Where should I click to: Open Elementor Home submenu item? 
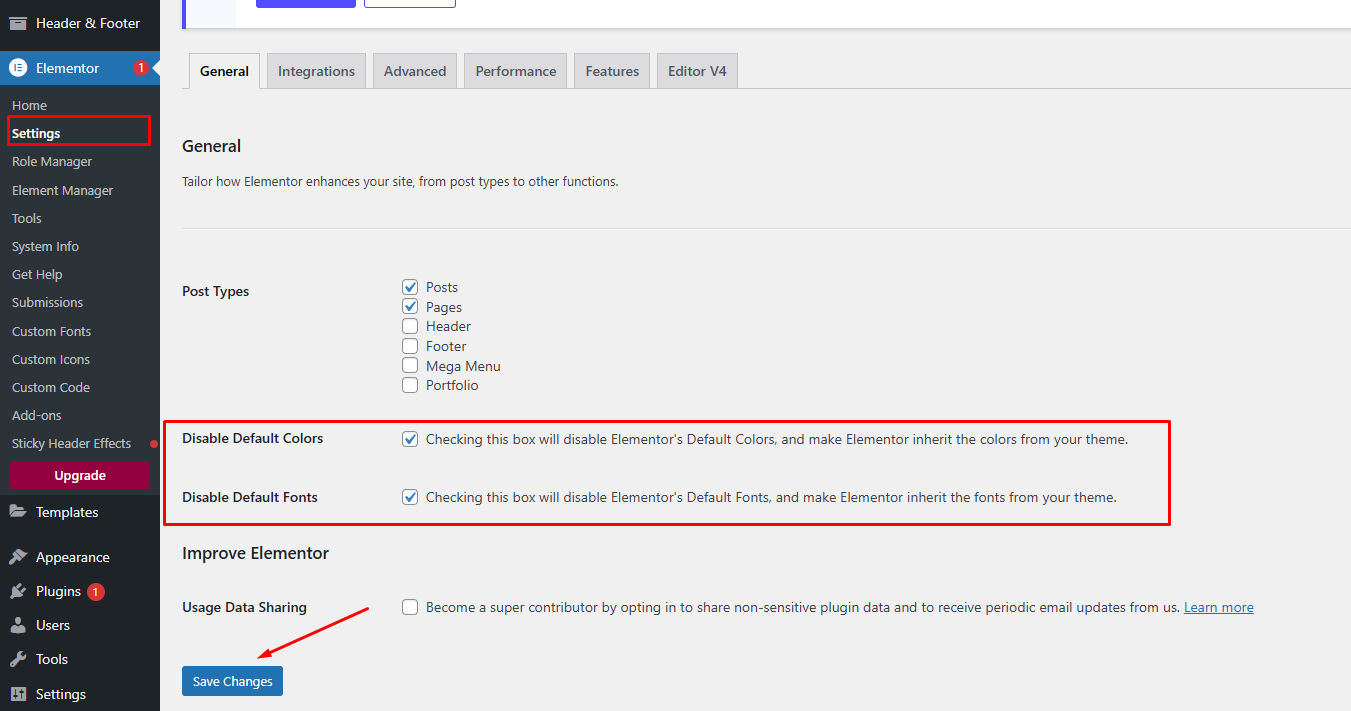pos(30,105)
